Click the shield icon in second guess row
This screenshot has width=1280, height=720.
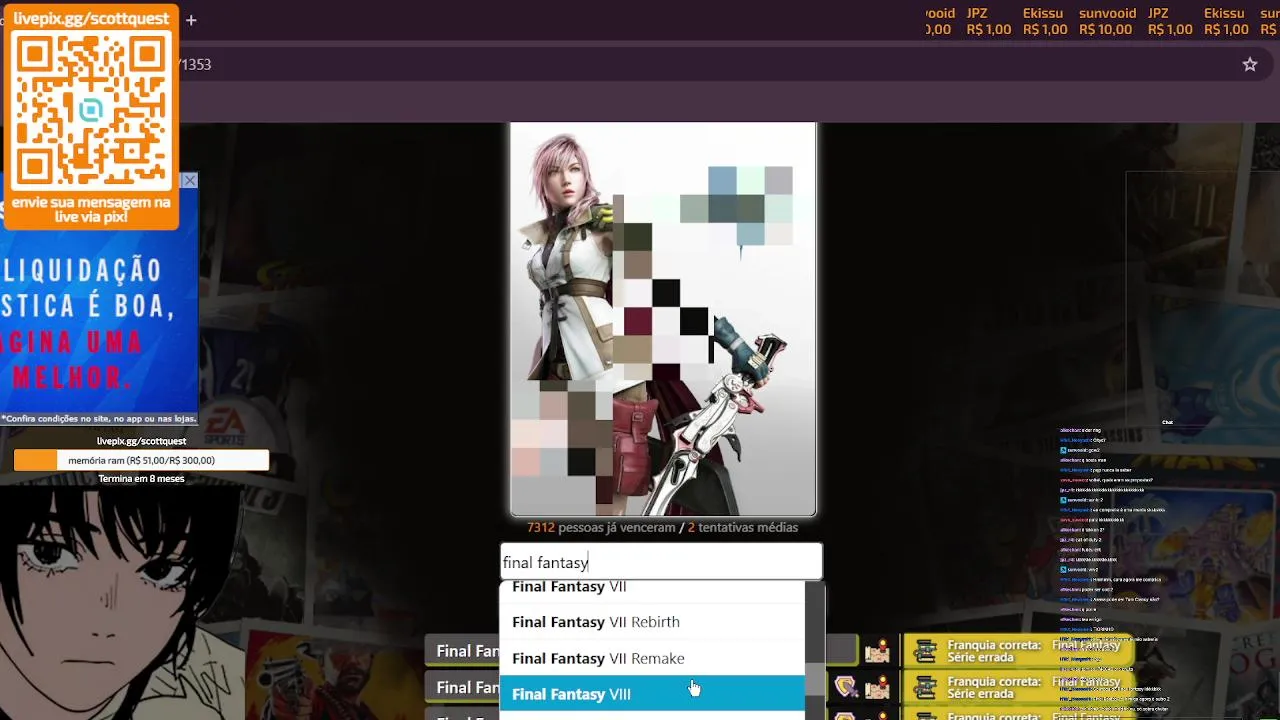[847, 687]
